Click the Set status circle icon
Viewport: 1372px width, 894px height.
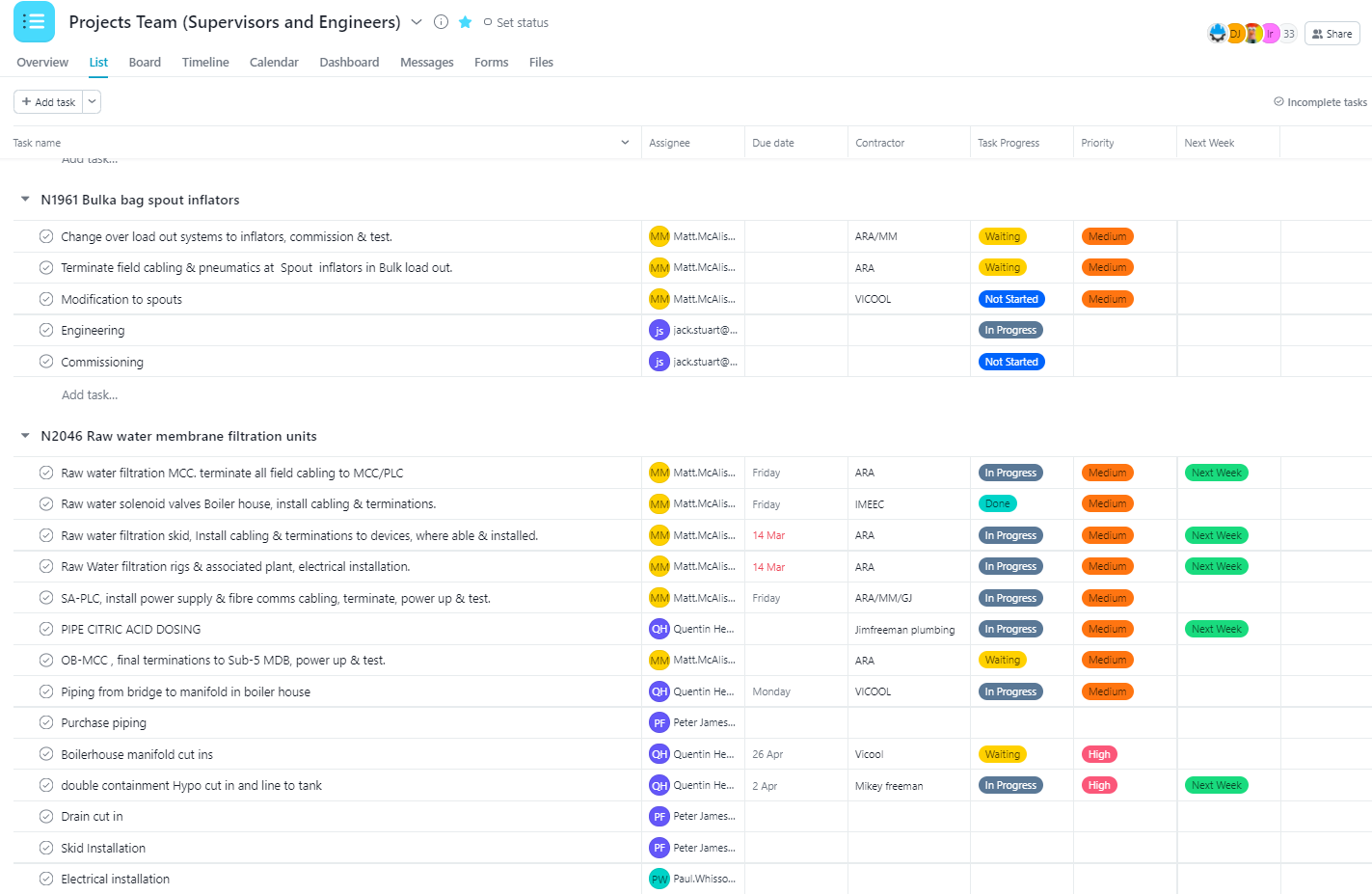(x=488, y=22)
